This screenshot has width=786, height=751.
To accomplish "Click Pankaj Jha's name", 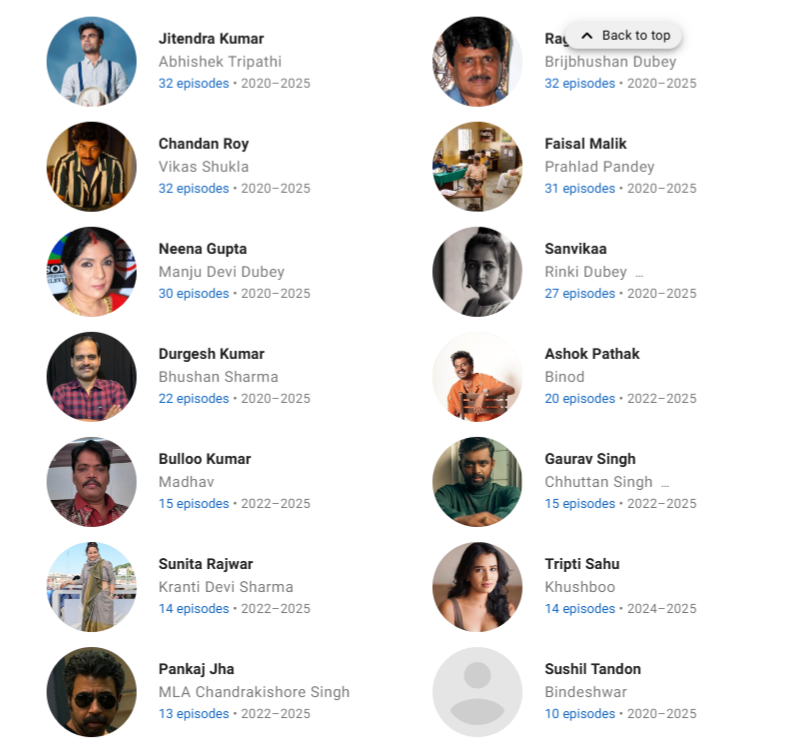I will click(x=196, y=669).
